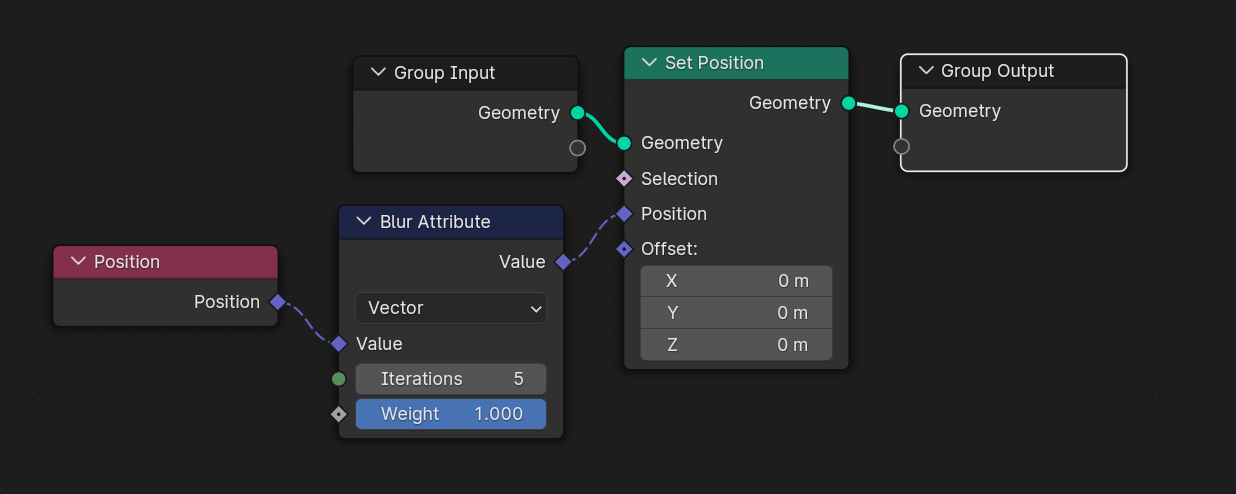Click Set Position Geometry input socket

click(x=624, y=143)
